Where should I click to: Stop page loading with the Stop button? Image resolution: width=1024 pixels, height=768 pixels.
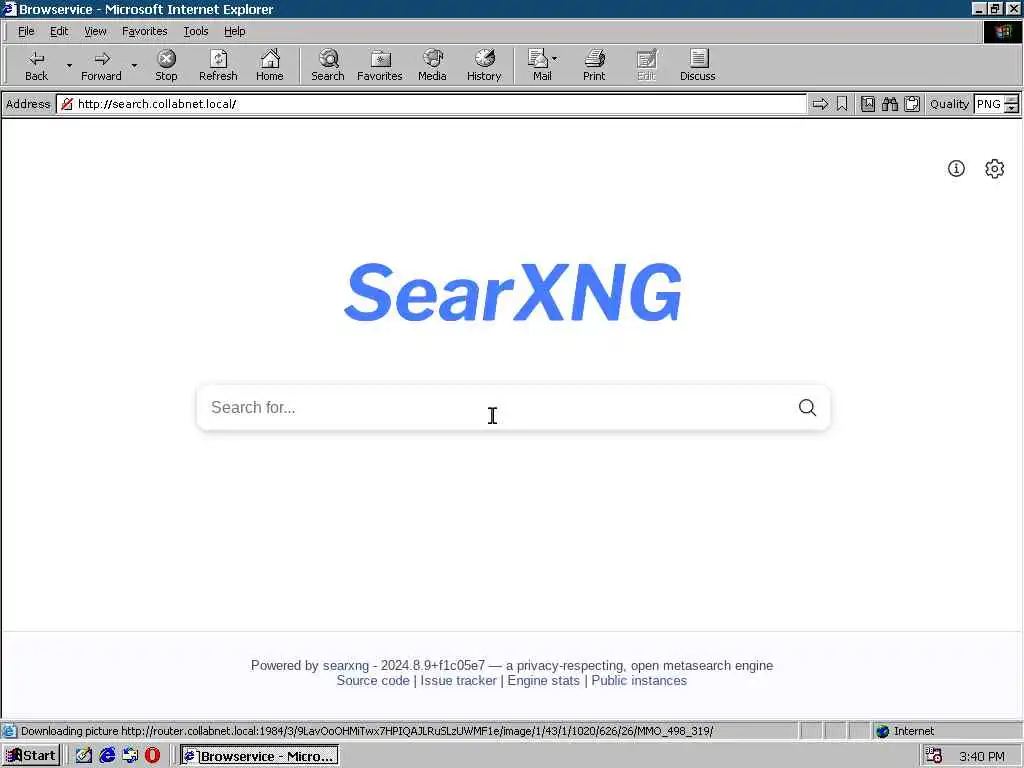coord(166,65)
